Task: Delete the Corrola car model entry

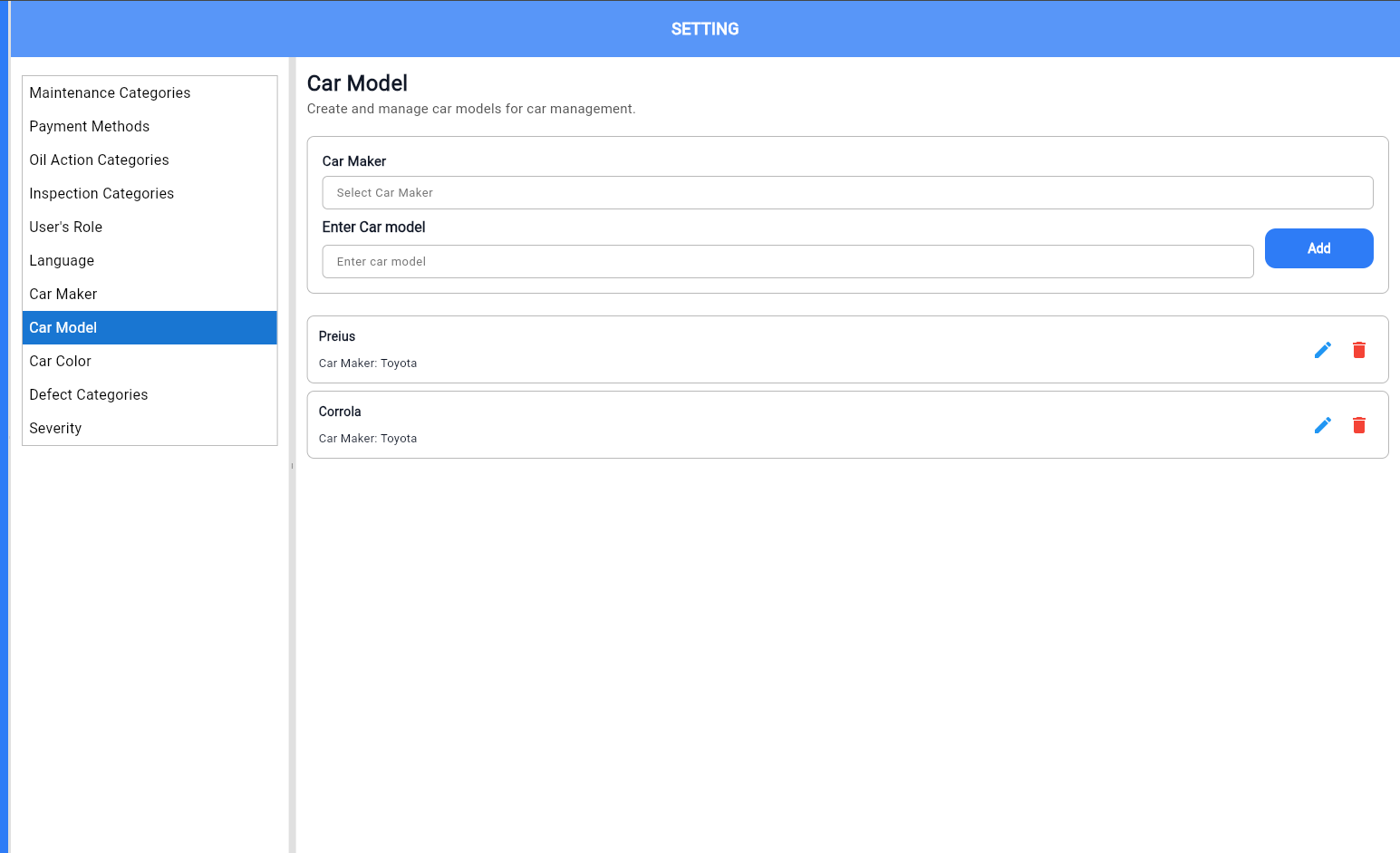Action: pyautogui.click(x=1358, y=425)
